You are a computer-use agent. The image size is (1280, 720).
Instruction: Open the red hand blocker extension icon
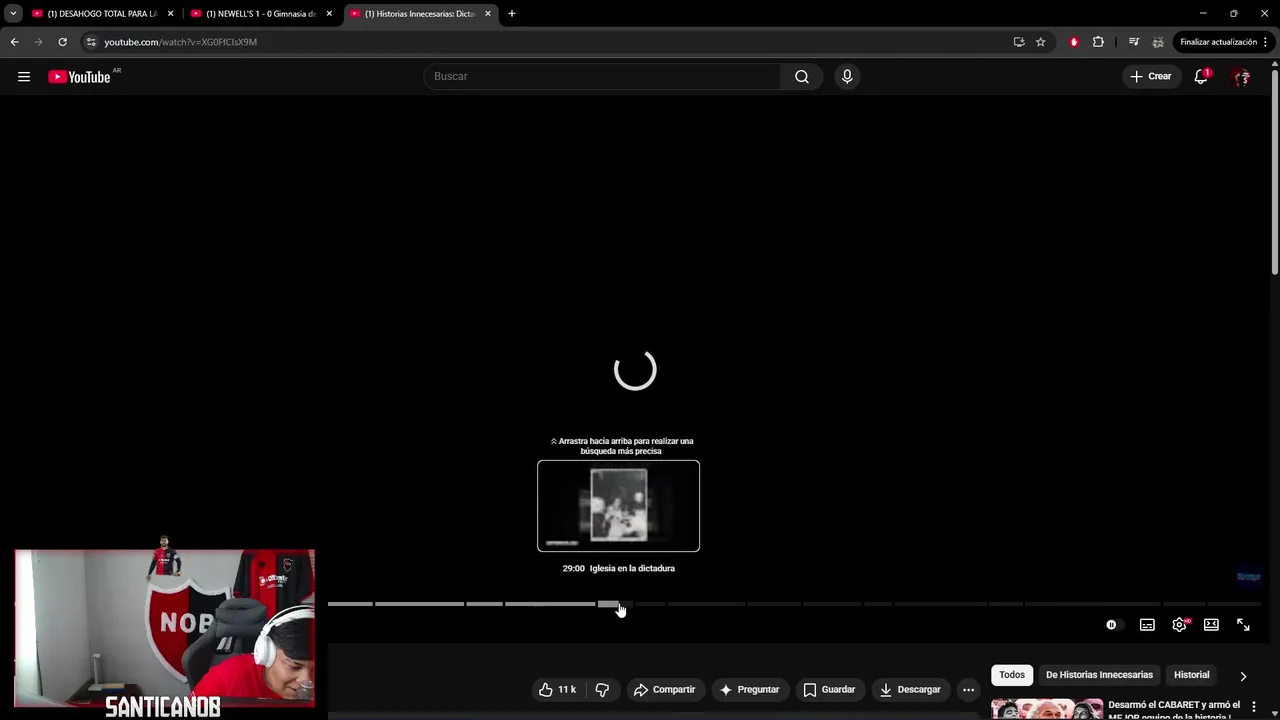coord(1074,42)
